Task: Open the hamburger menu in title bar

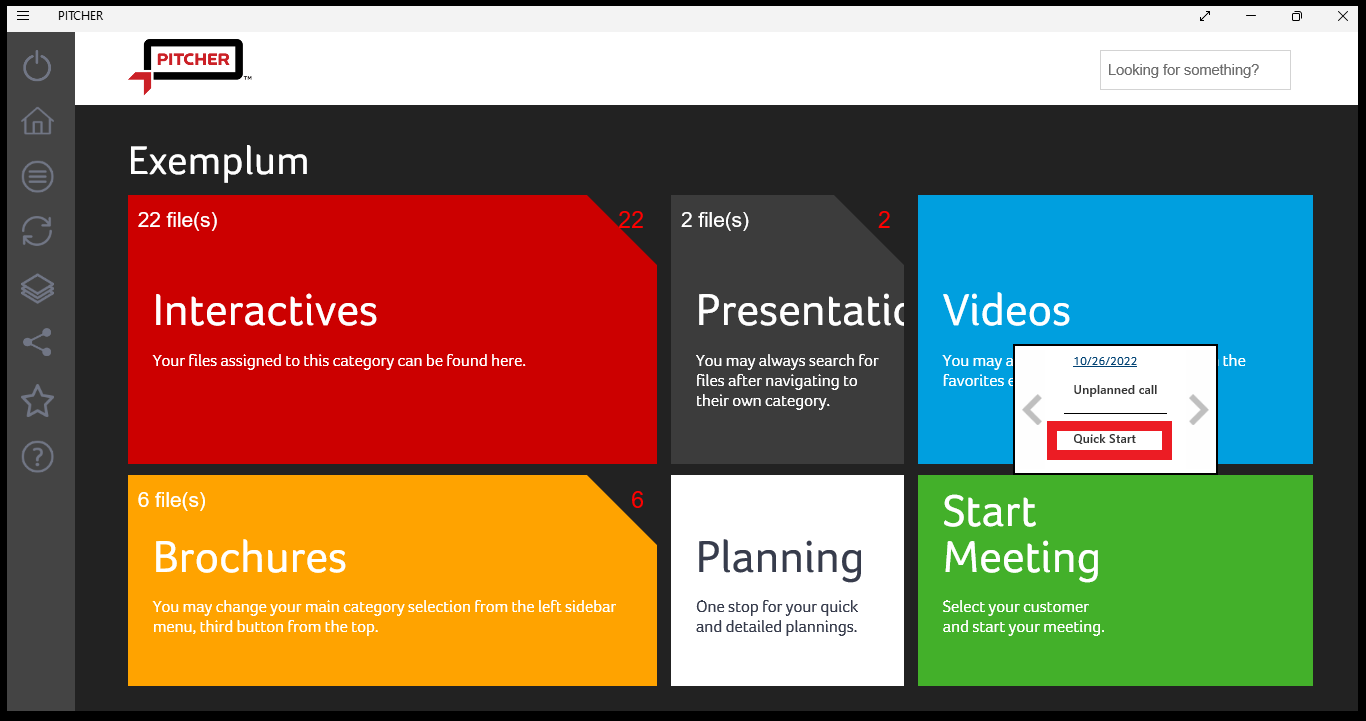Action: [x=23, y=16]
